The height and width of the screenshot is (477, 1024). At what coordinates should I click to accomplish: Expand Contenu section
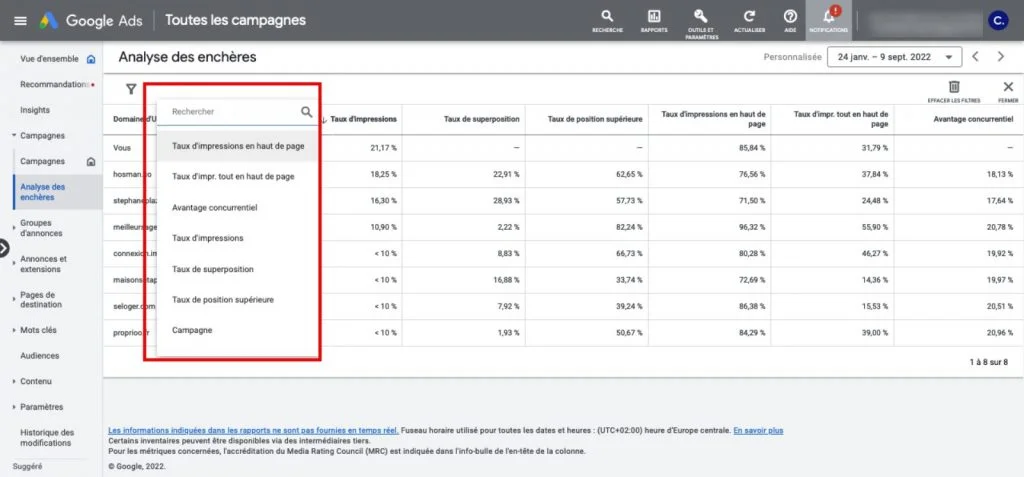[x=14, y=381]
